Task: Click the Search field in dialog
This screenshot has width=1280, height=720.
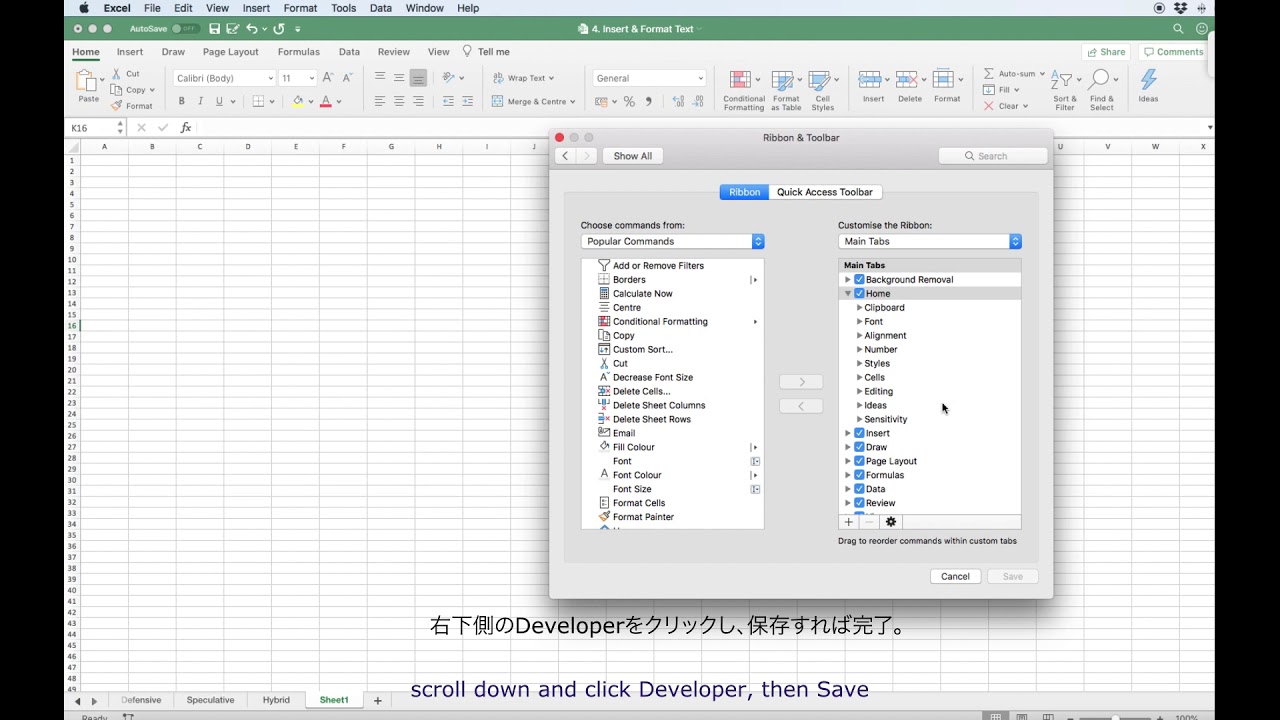Action: click(x=993, y=156)
